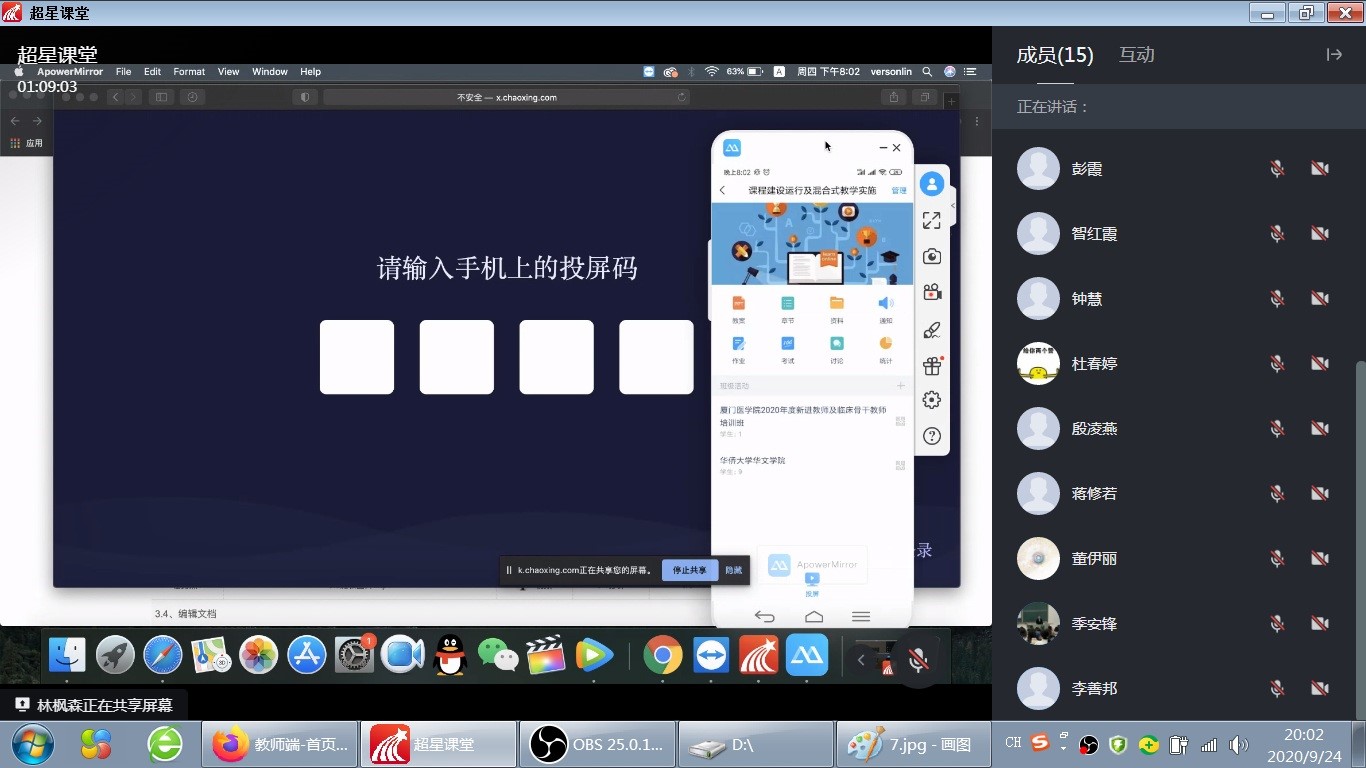This screenshot has height=768, width=1366.
Task: Tap the phone back arrow beside course title
Action: 723,190
